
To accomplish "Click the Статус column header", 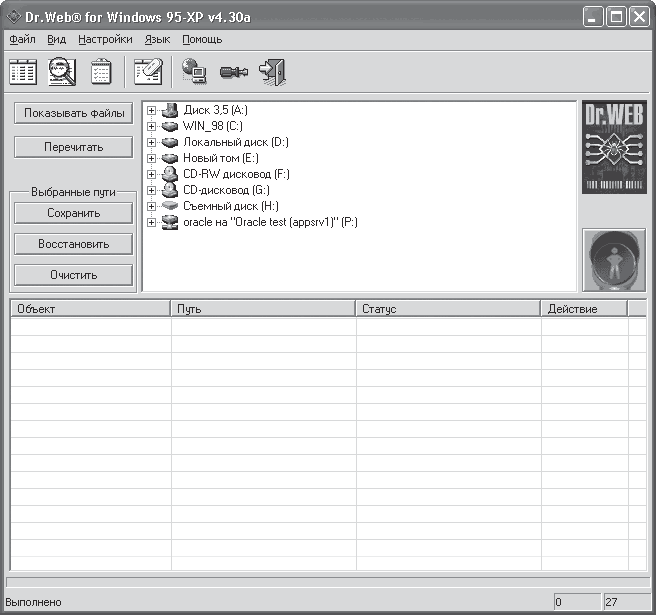I will click(x=447, y=309).
